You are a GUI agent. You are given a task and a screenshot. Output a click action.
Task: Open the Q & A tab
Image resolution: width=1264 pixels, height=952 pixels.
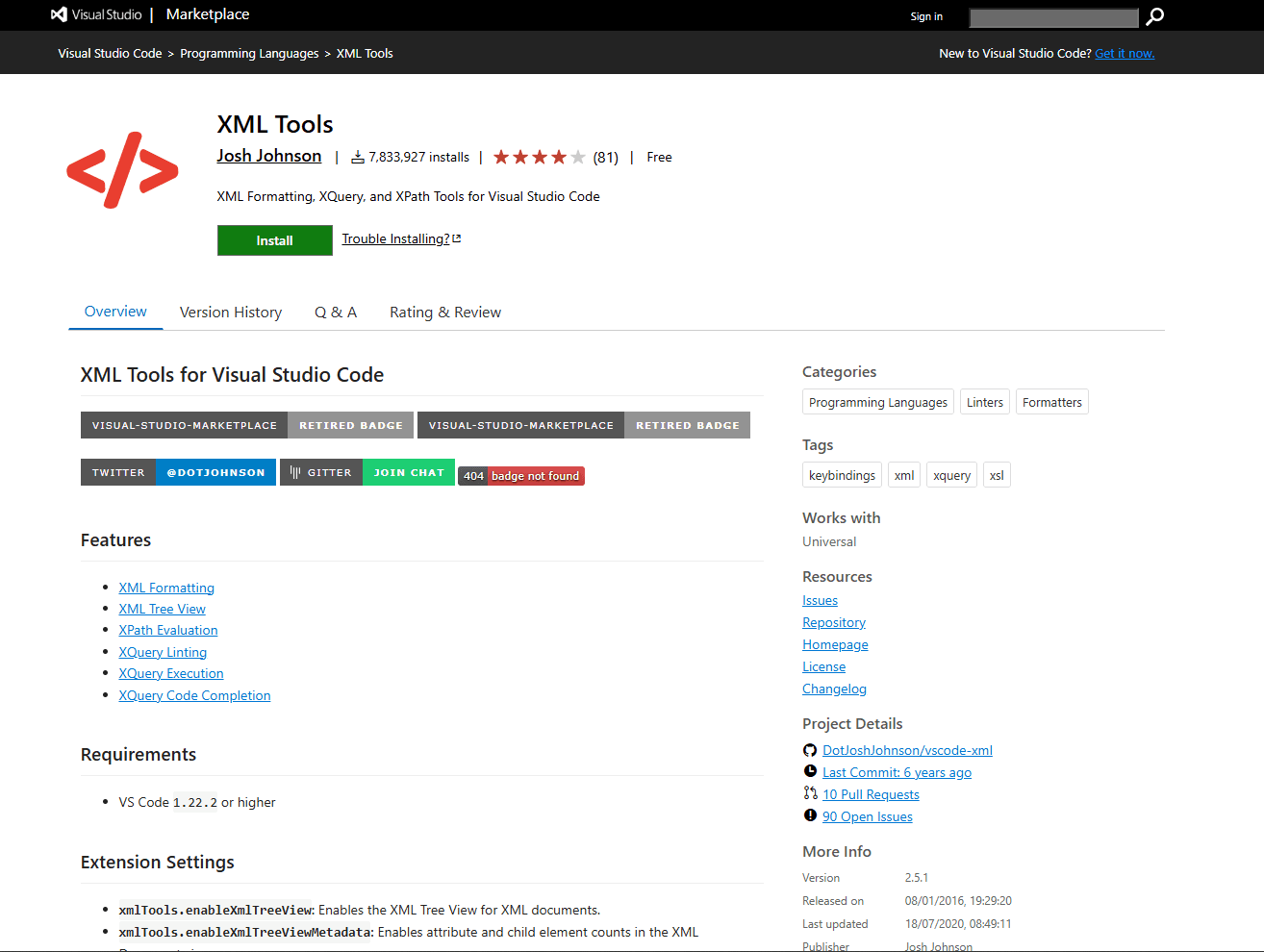click(x=336, y=313)
